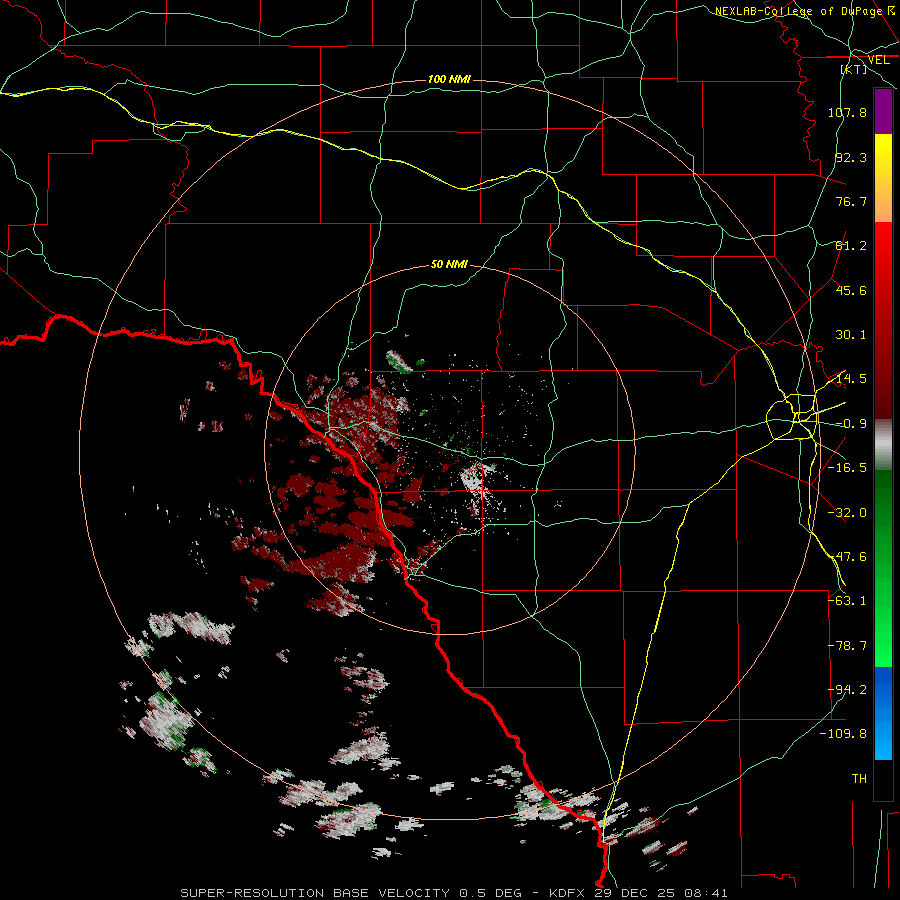Click the -16.5 legend value
The width and height of the screenshot is (900, 900).
[847, 468]
